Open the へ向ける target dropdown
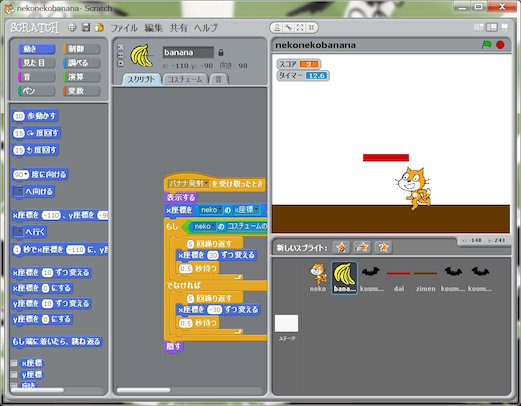The image size is (521, 406). tap(18, 192)
